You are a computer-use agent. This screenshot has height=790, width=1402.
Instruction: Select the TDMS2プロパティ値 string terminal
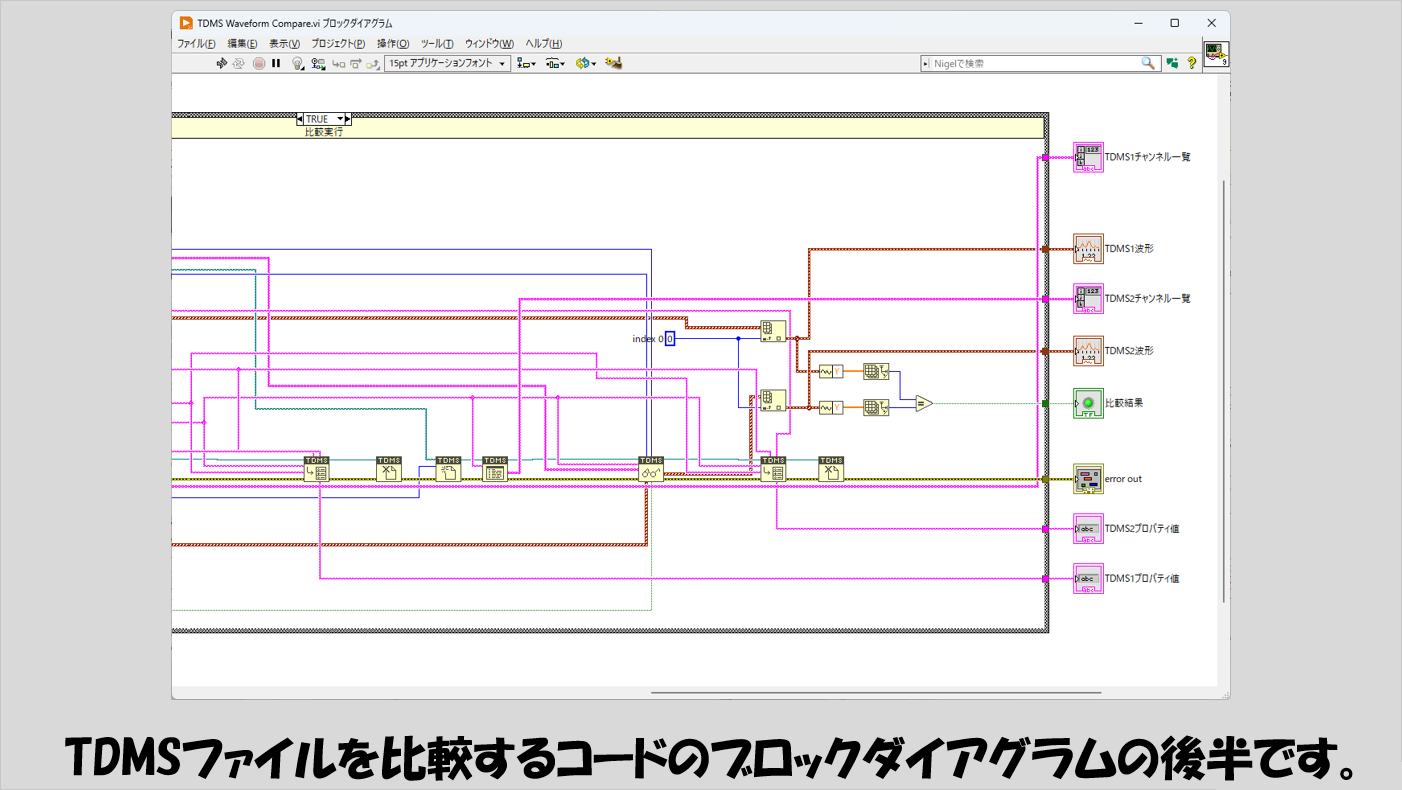[x=1088, y=528]
